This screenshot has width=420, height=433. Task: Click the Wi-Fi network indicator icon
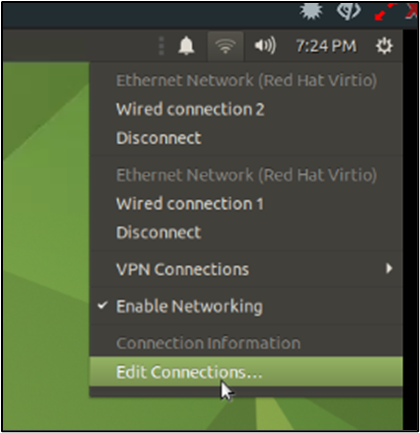click(225, 46)
